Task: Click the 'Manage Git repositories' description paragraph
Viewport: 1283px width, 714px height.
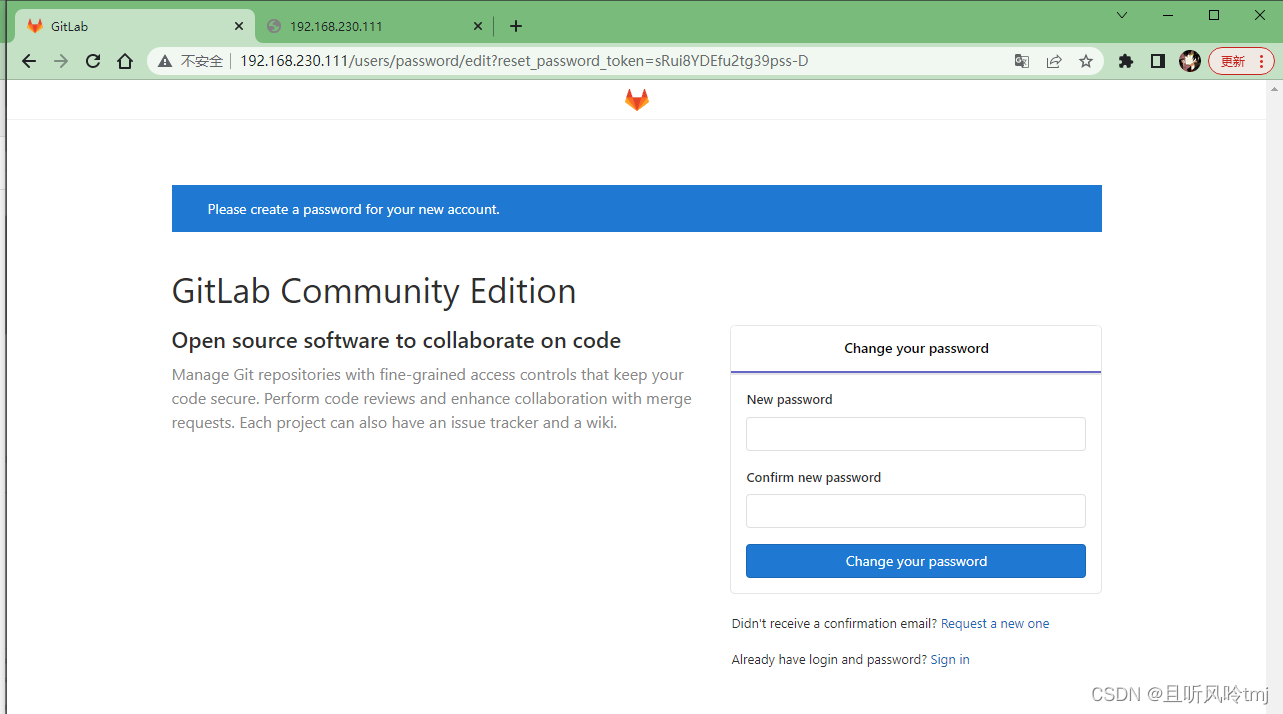Action: click(432, 399)
